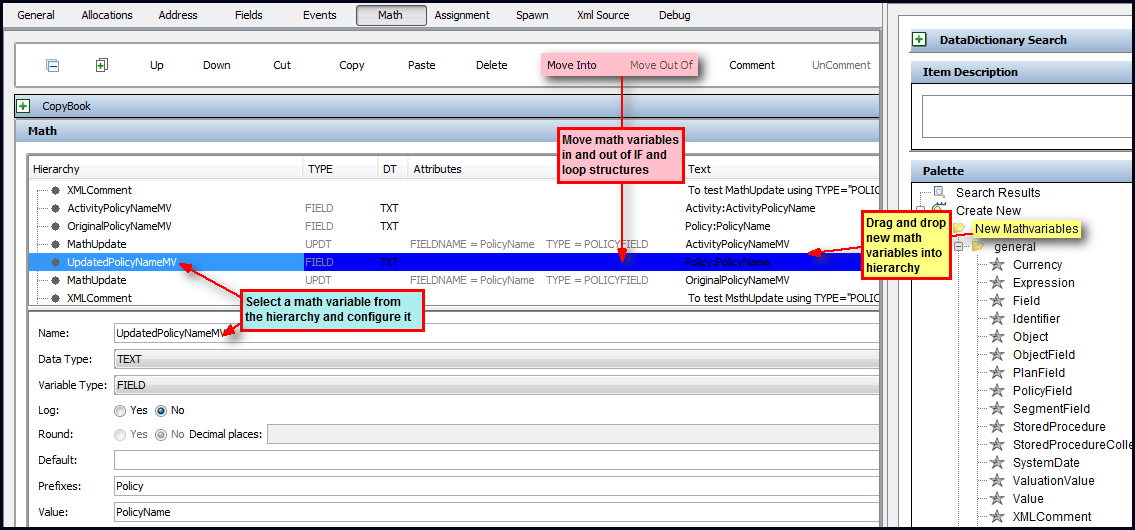Click the first XMLComment row bullet icon
Viewport: 1135px width, 530px height.
click(55, 190)
